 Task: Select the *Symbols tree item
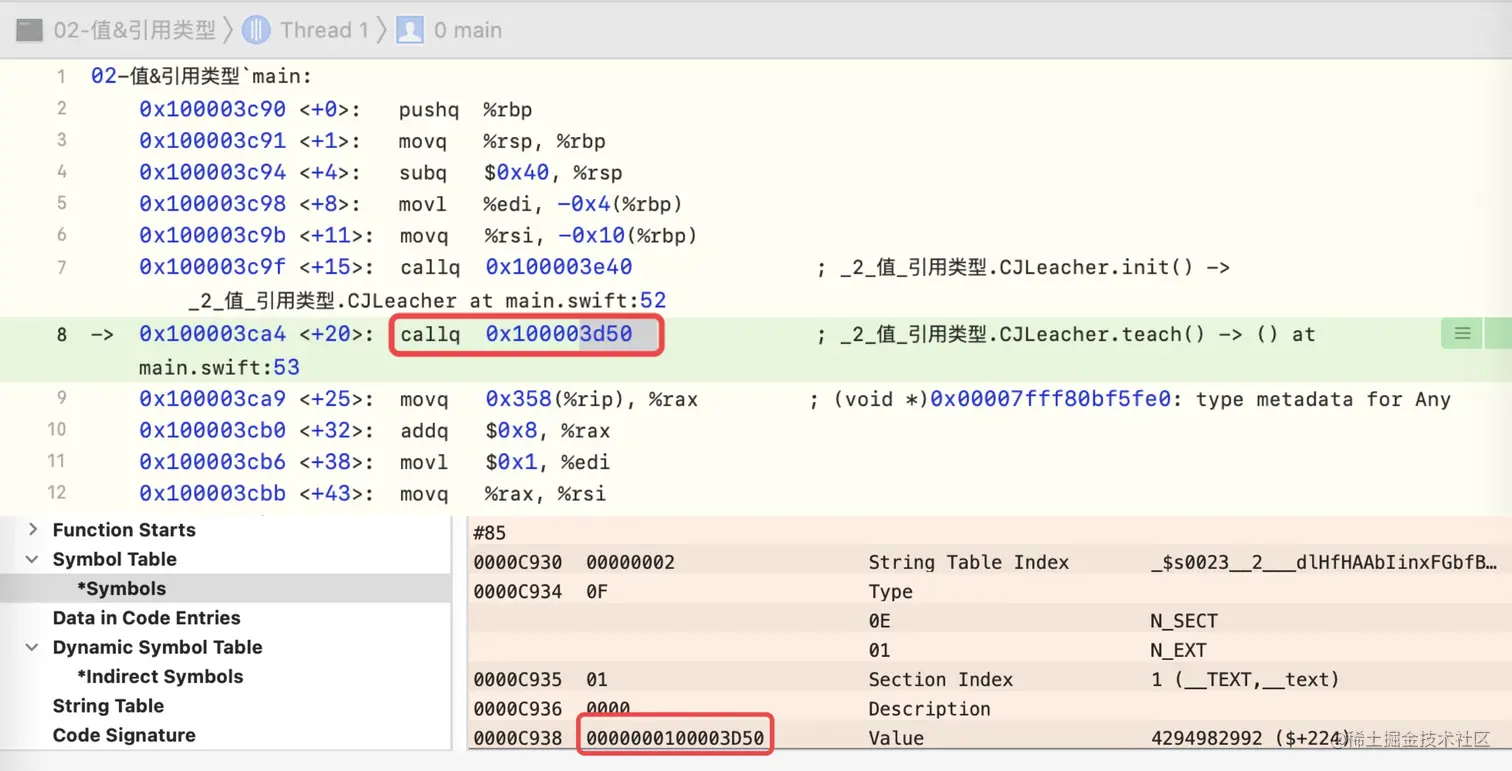[x=122, y=588]
